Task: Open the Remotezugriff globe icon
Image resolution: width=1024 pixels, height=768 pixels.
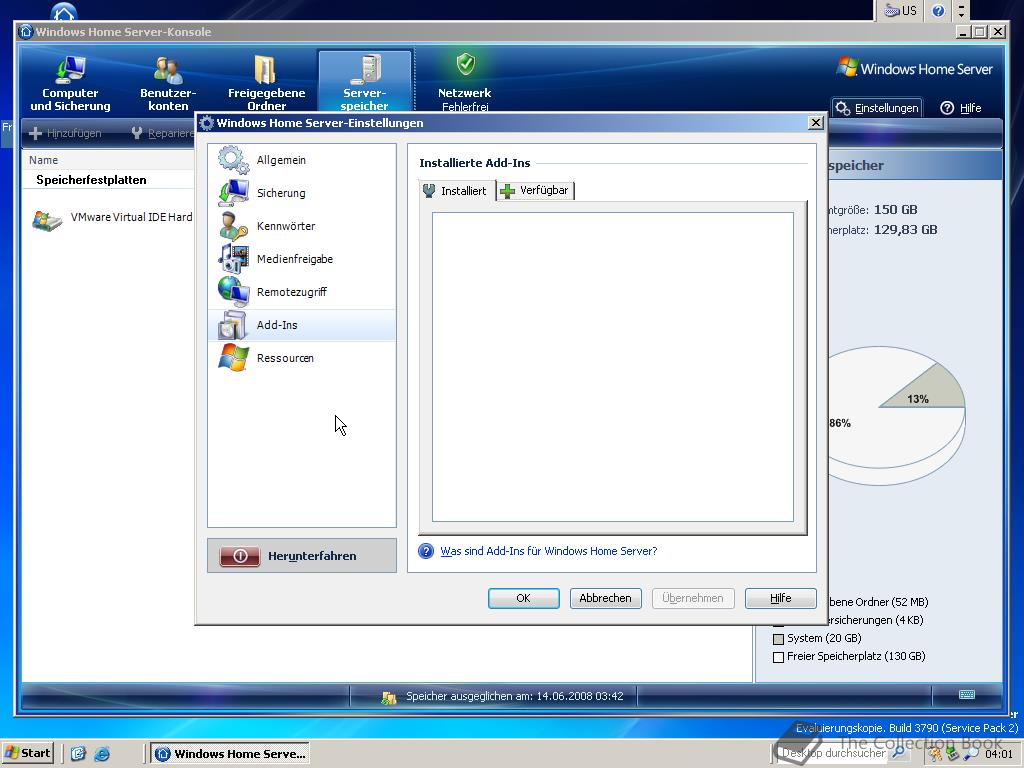Action: pyautogui.click(x=233, y=292)
